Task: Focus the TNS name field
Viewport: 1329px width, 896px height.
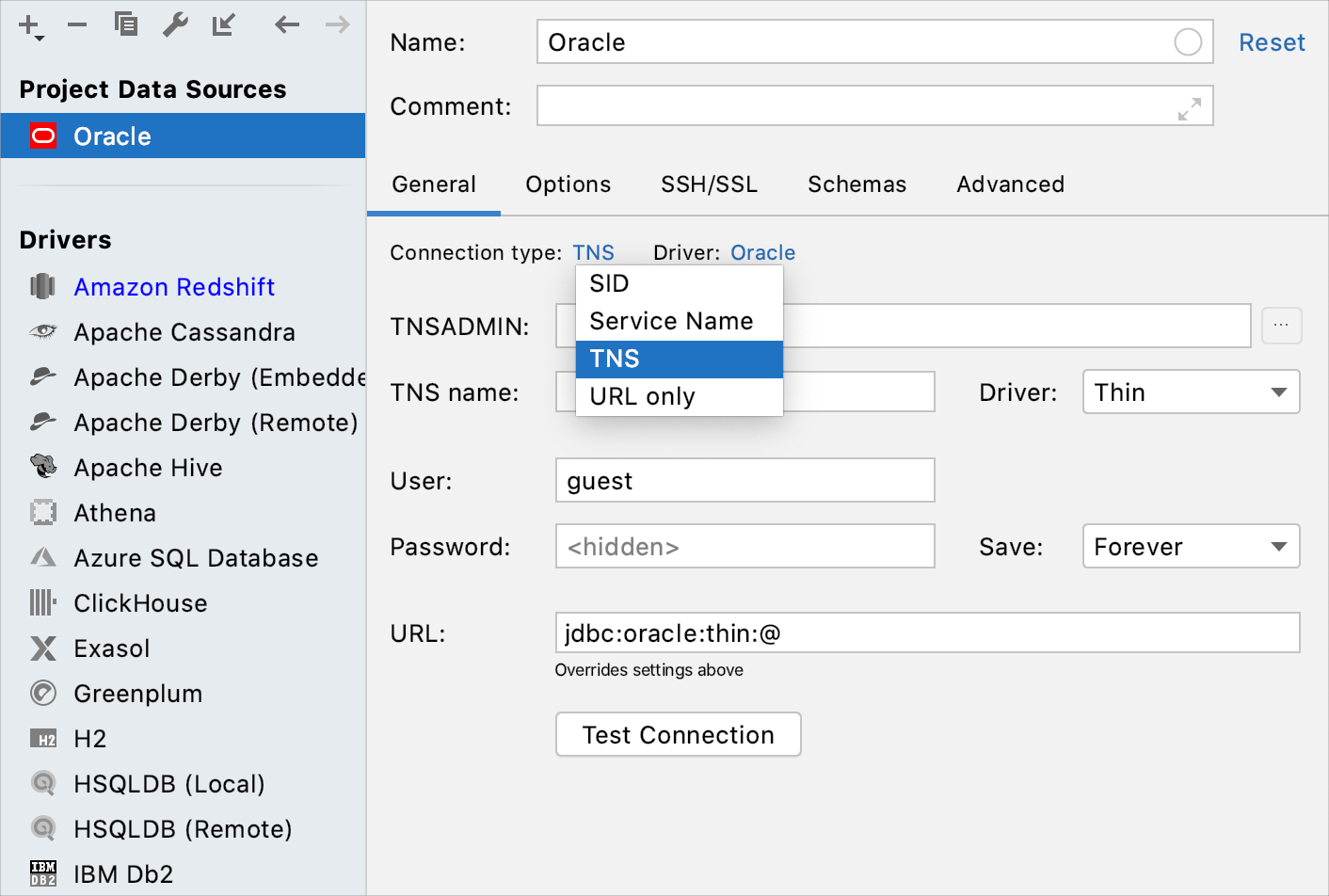Action: tap(745, 392)
